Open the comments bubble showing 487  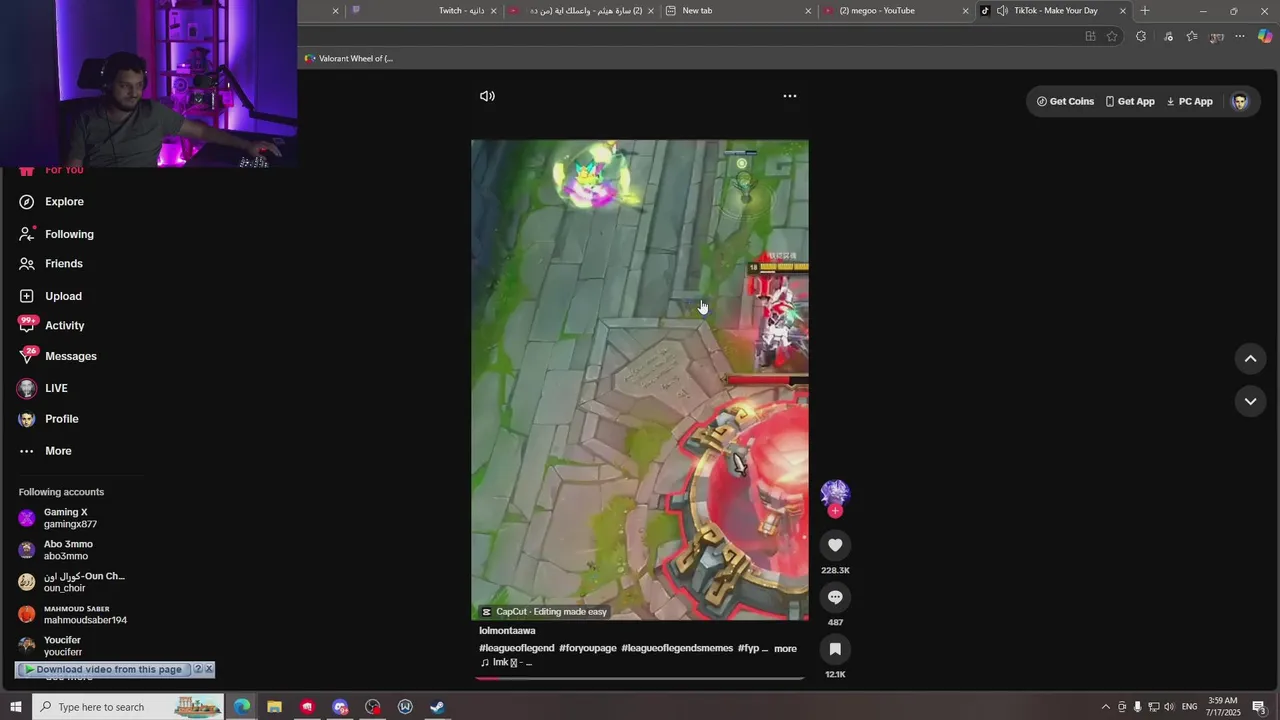(x=835, y=597)
